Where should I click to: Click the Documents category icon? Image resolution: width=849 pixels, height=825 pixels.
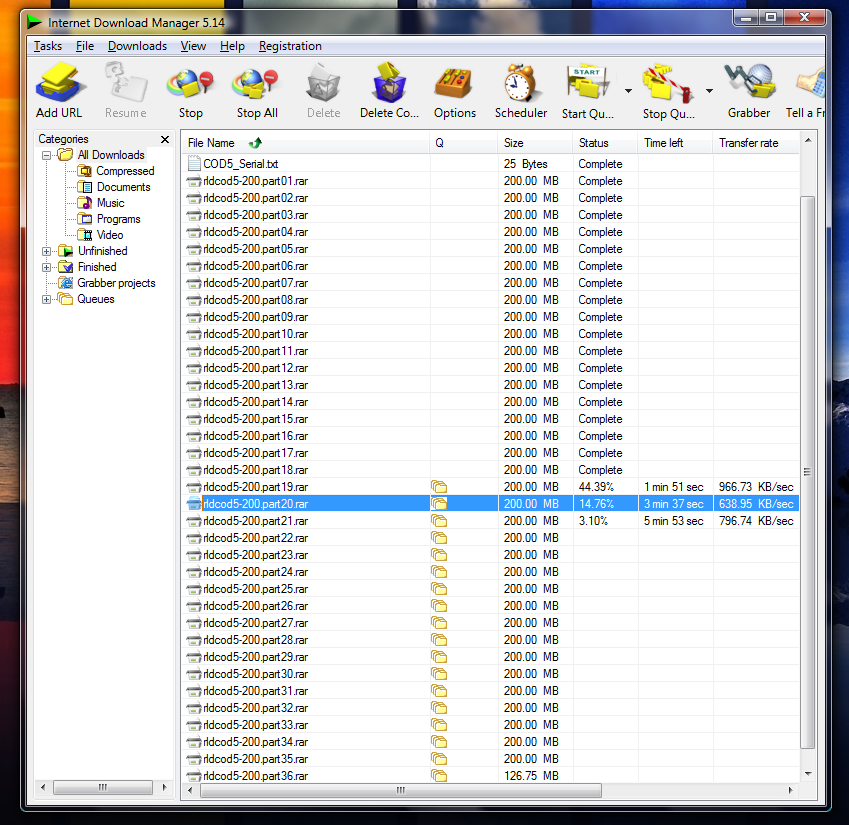click(84, 187)
